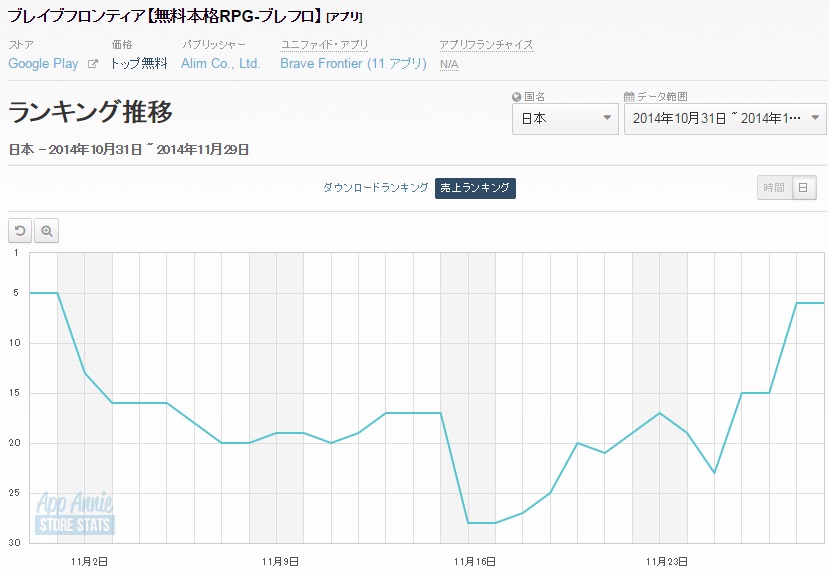Viewport: 829px width, 572px height.
Task: Click the magnifier zoom-in icon
Action: [47, 231]
